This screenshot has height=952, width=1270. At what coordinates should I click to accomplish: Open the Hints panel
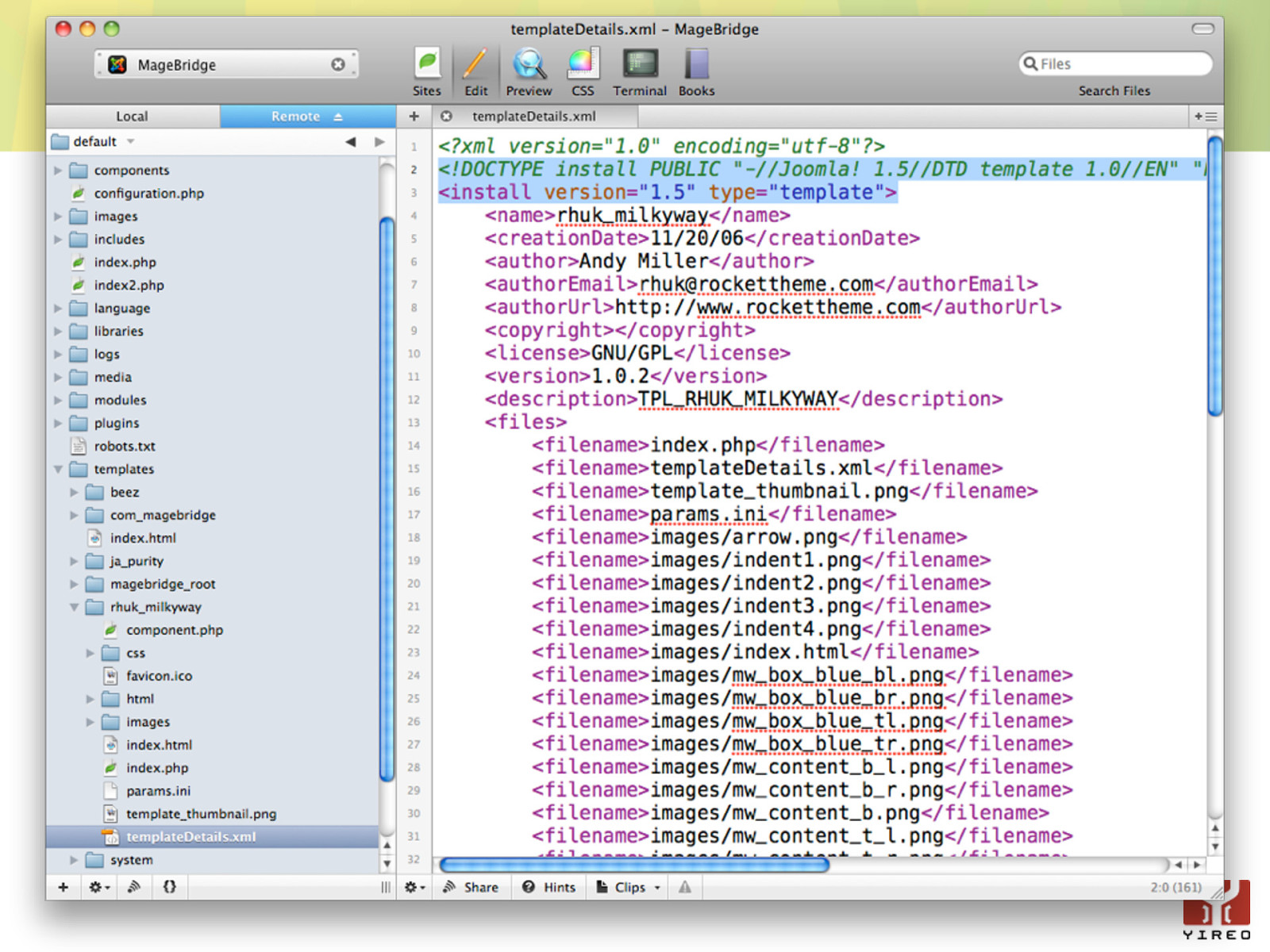[x=548, y=887]
